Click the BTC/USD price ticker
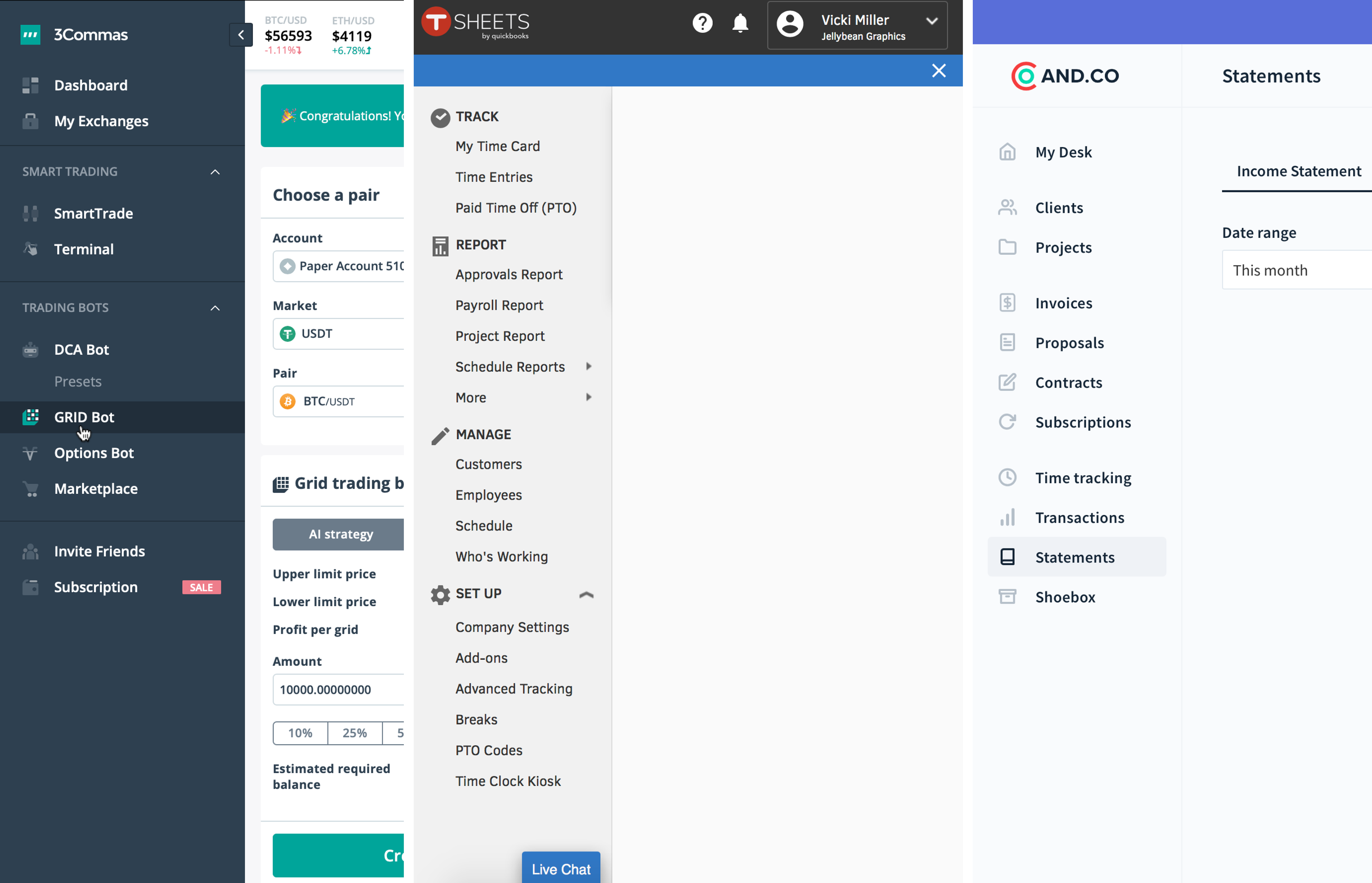 click(x=288, y=35)
